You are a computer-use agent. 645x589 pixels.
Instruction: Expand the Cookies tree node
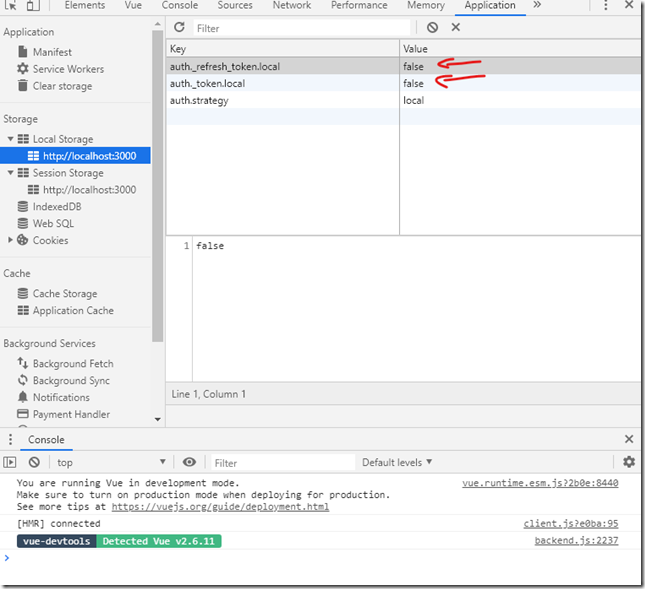coord(10,240)
